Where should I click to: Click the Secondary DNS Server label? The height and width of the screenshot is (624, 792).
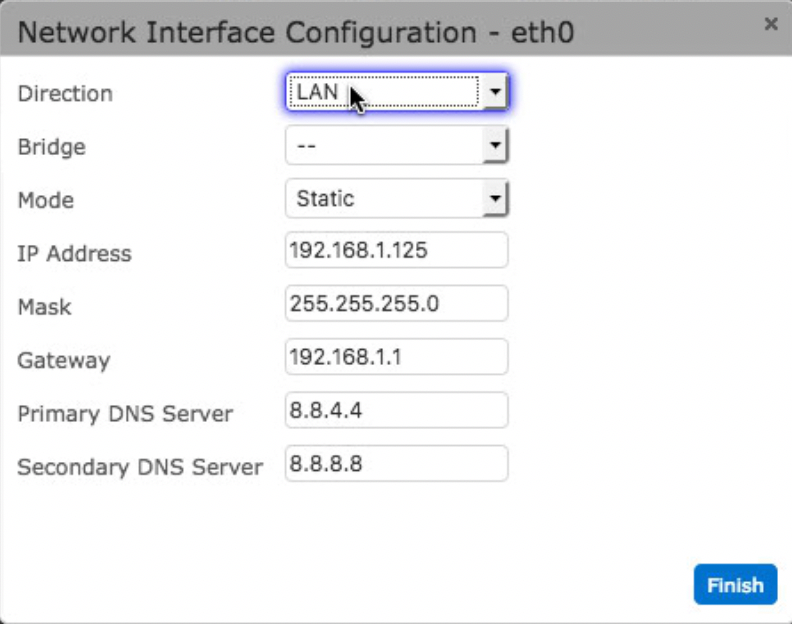(140, 467)
